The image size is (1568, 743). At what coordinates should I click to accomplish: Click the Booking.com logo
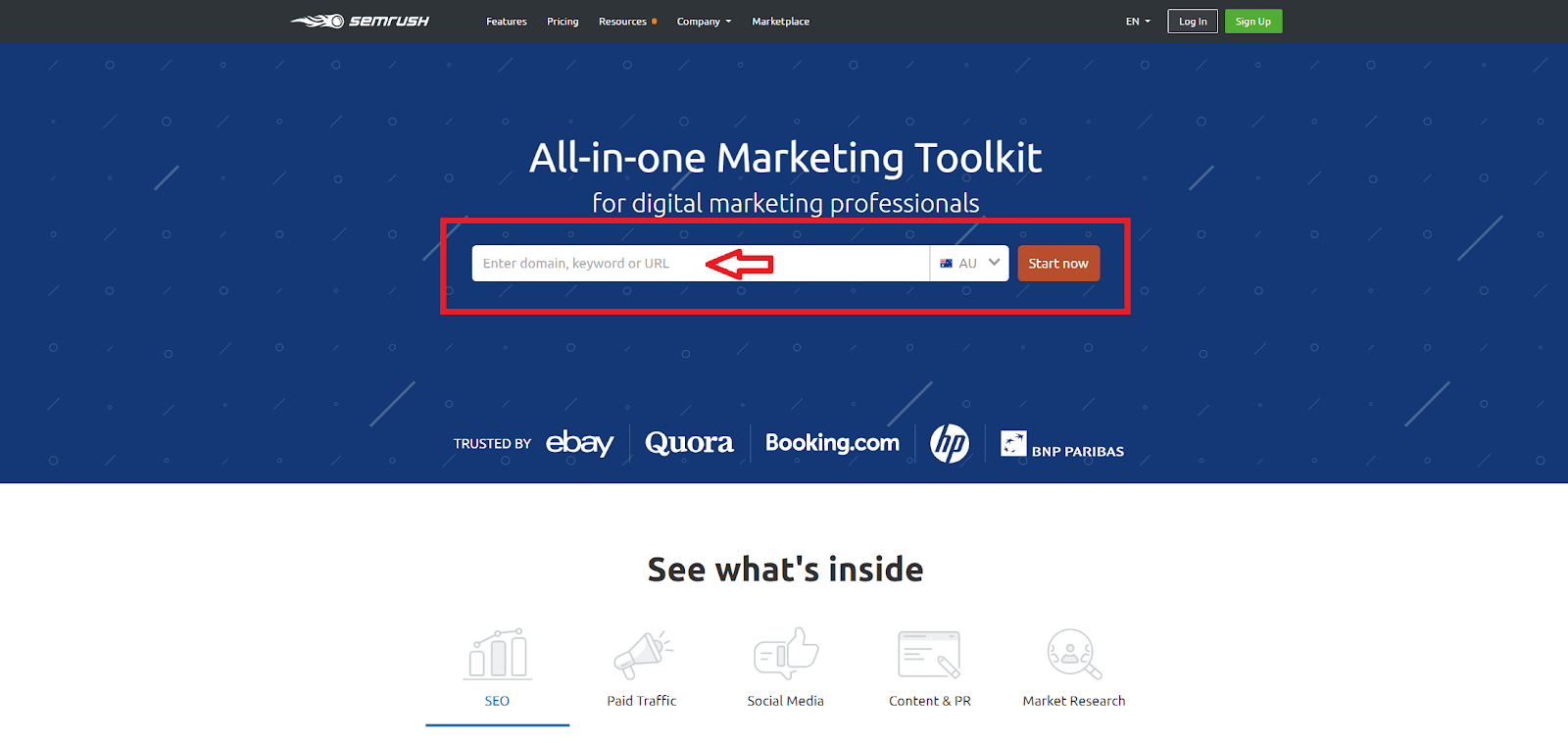coord(832,443)
